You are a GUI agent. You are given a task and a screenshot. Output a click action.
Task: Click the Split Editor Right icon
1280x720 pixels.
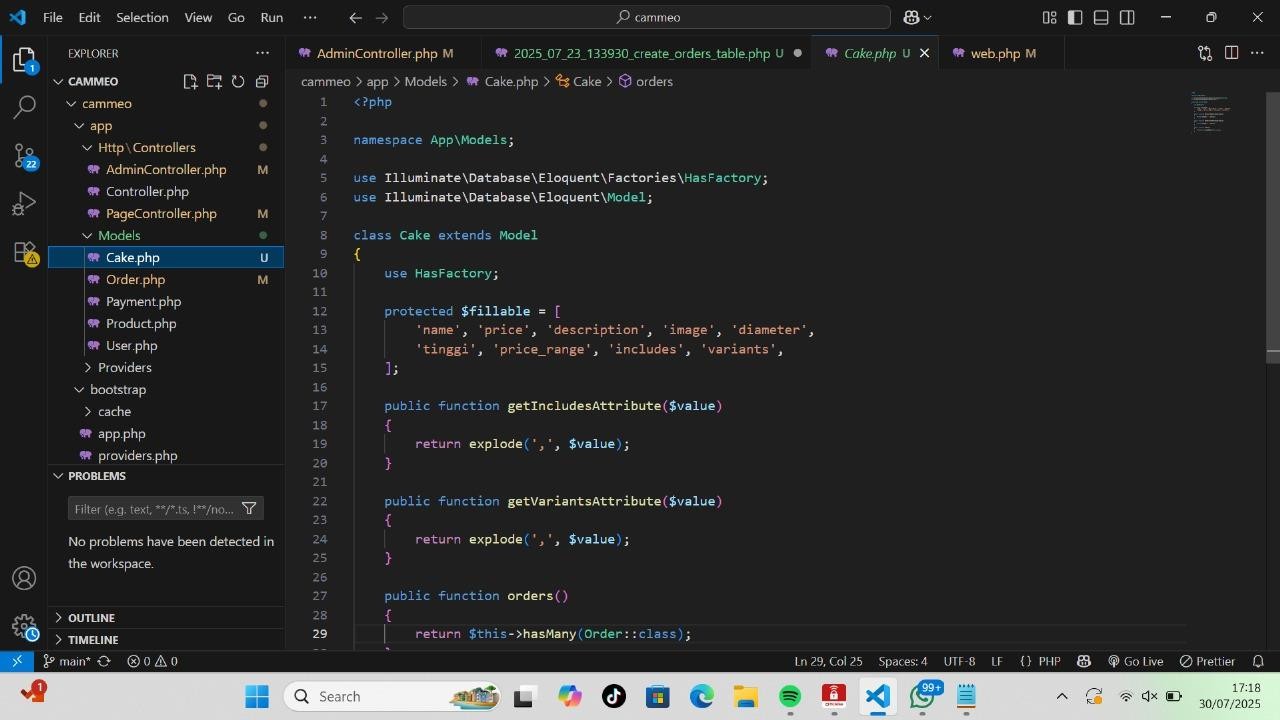(1231, 53)
